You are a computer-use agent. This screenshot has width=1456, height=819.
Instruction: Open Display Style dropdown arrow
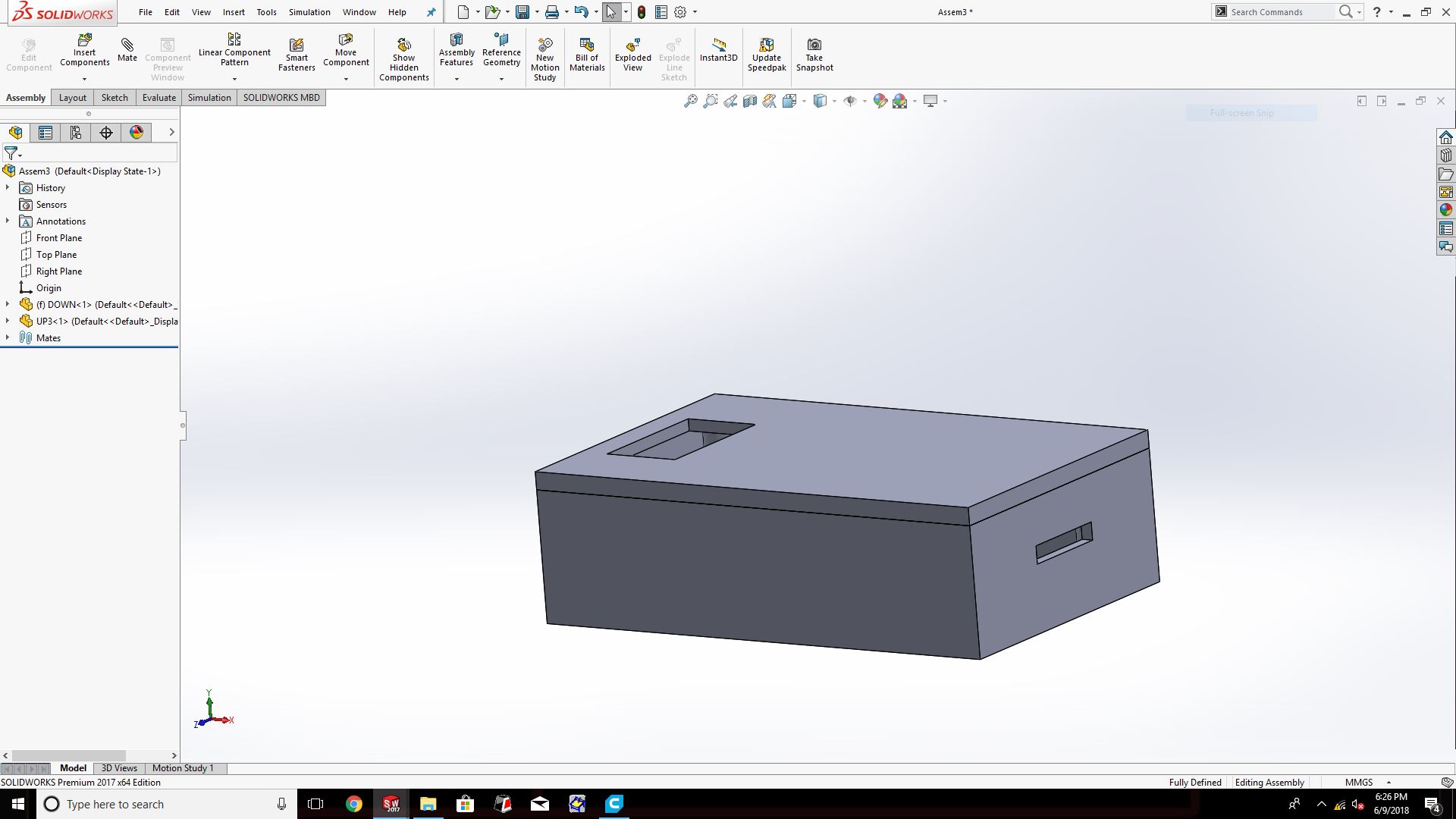(834, 101)
